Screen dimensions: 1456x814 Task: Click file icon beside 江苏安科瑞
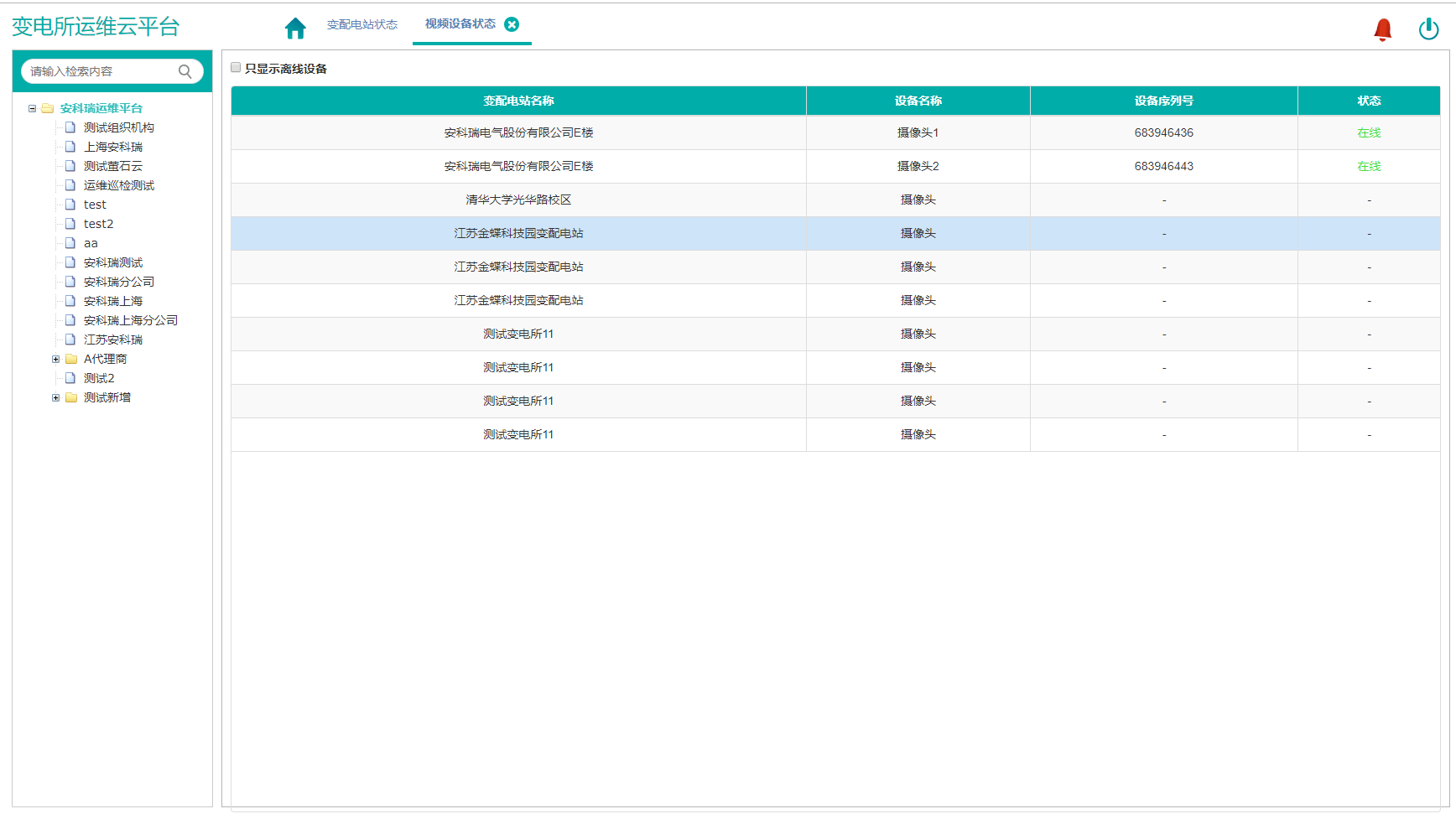tap(70, 340)
